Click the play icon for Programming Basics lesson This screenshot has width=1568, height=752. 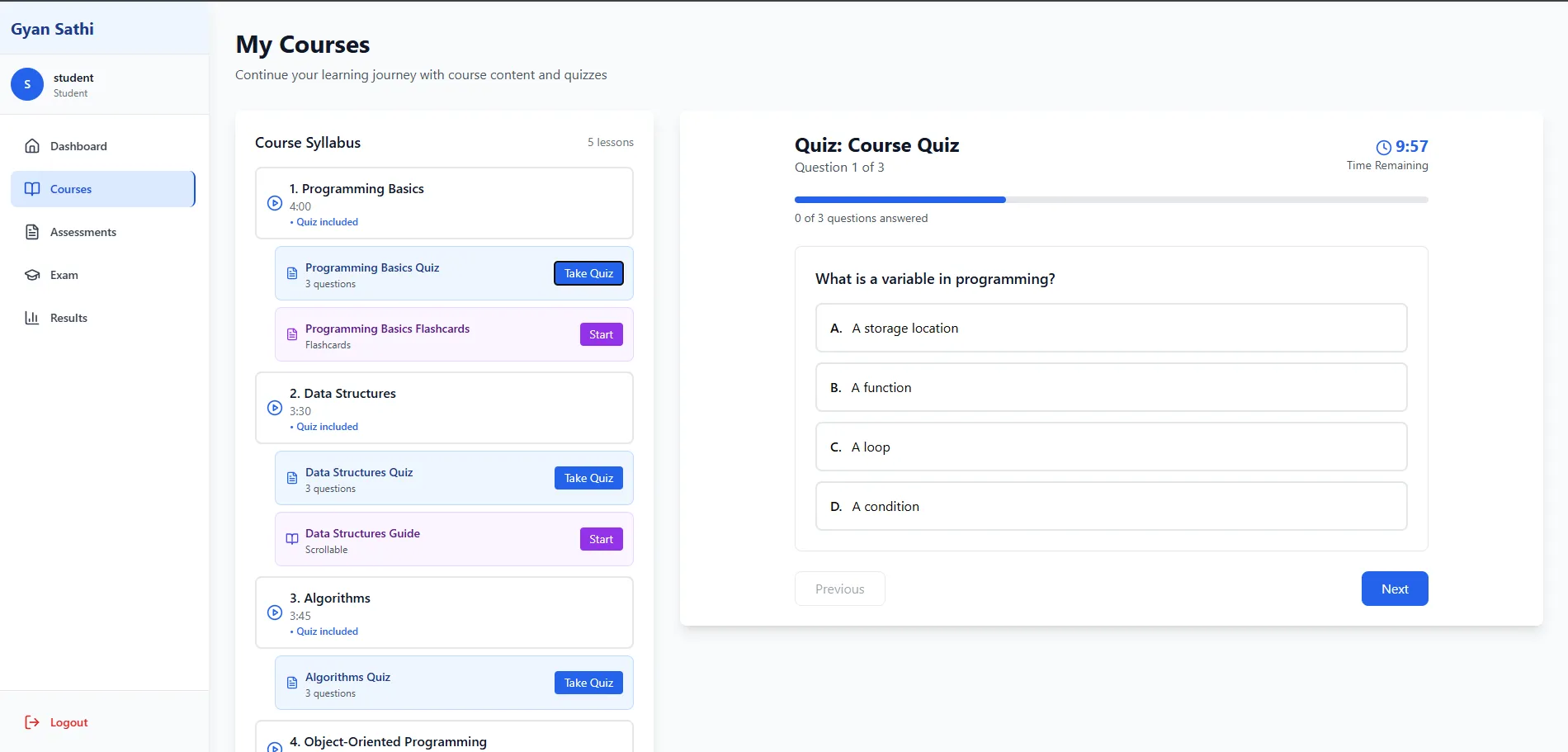click(x=275, y=203)
